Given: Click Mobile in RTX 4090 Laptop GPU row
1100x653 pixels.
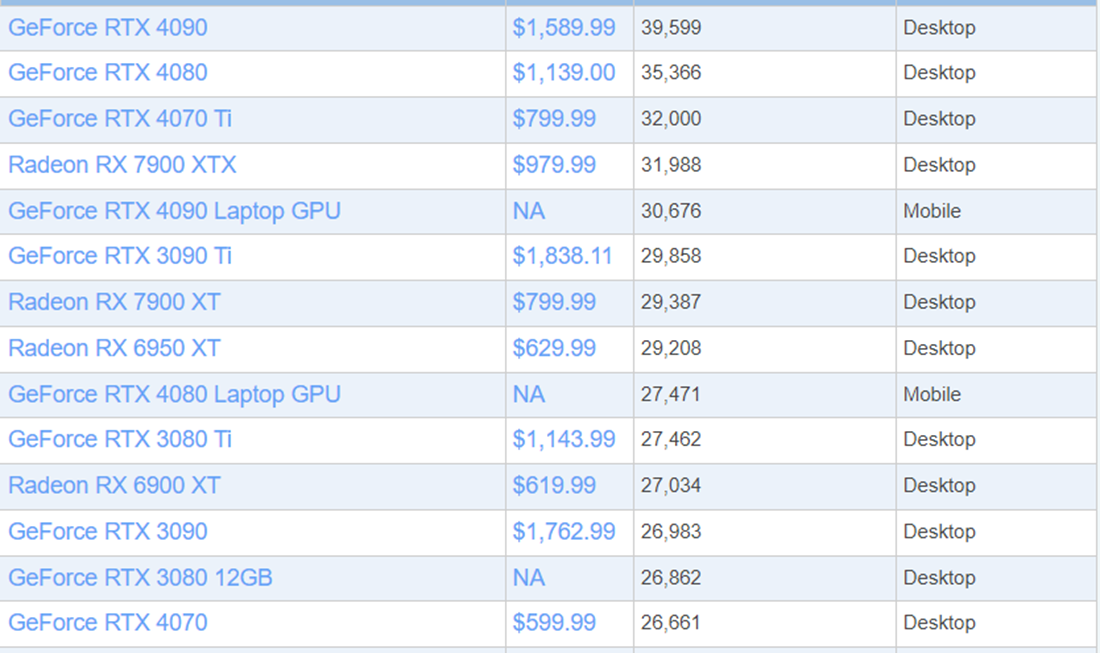Looking at the screenshot, I should (932, 211).
